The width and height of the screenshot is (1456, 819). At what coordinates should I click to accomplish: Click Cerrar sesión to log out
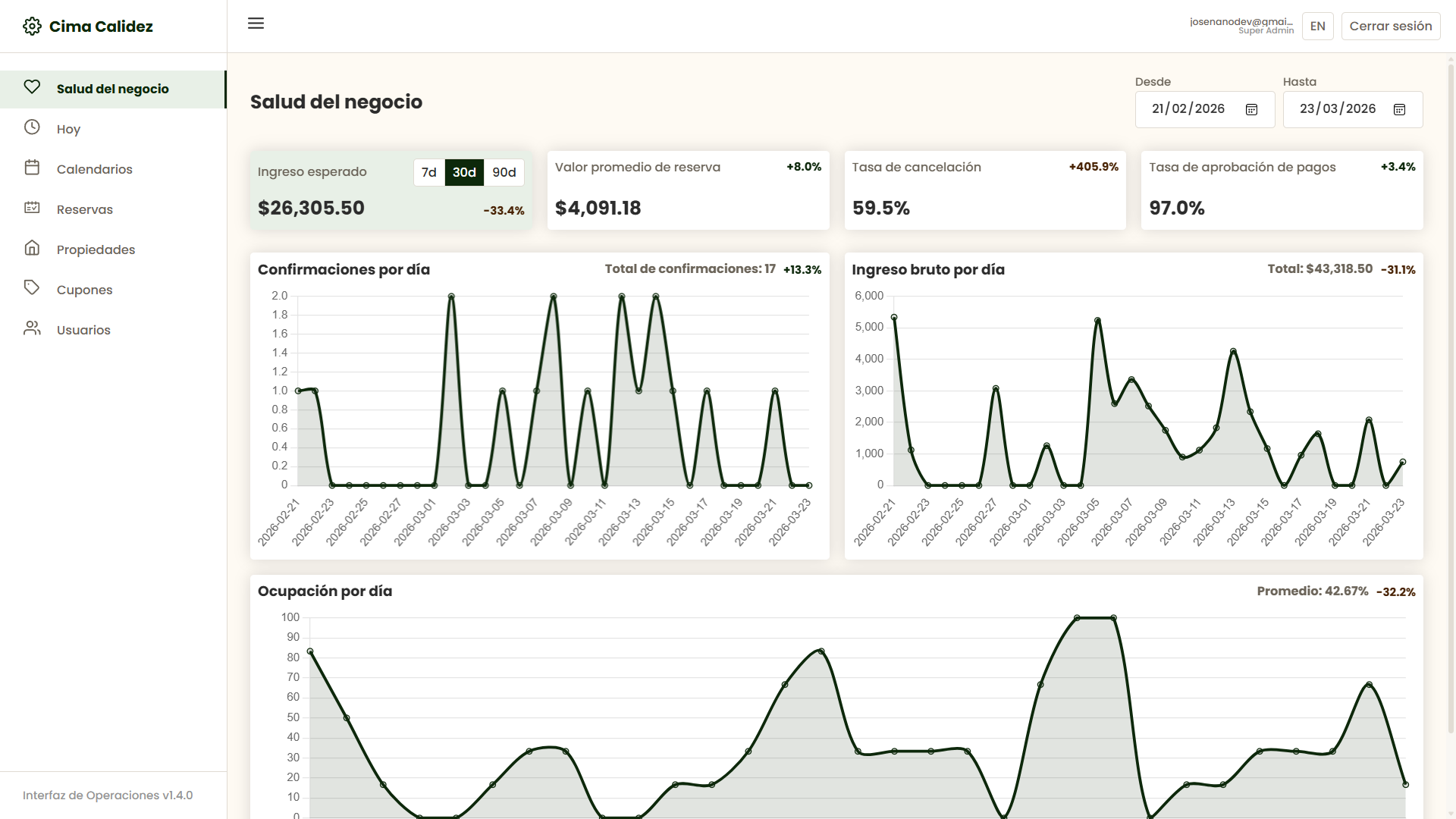pos(1391,27)
